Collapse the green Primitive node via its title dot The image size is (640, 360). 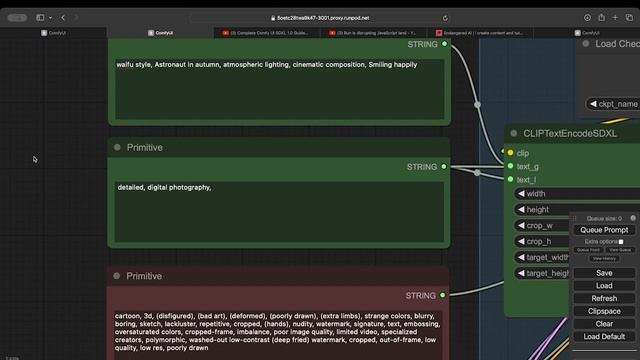pos(117,147)
